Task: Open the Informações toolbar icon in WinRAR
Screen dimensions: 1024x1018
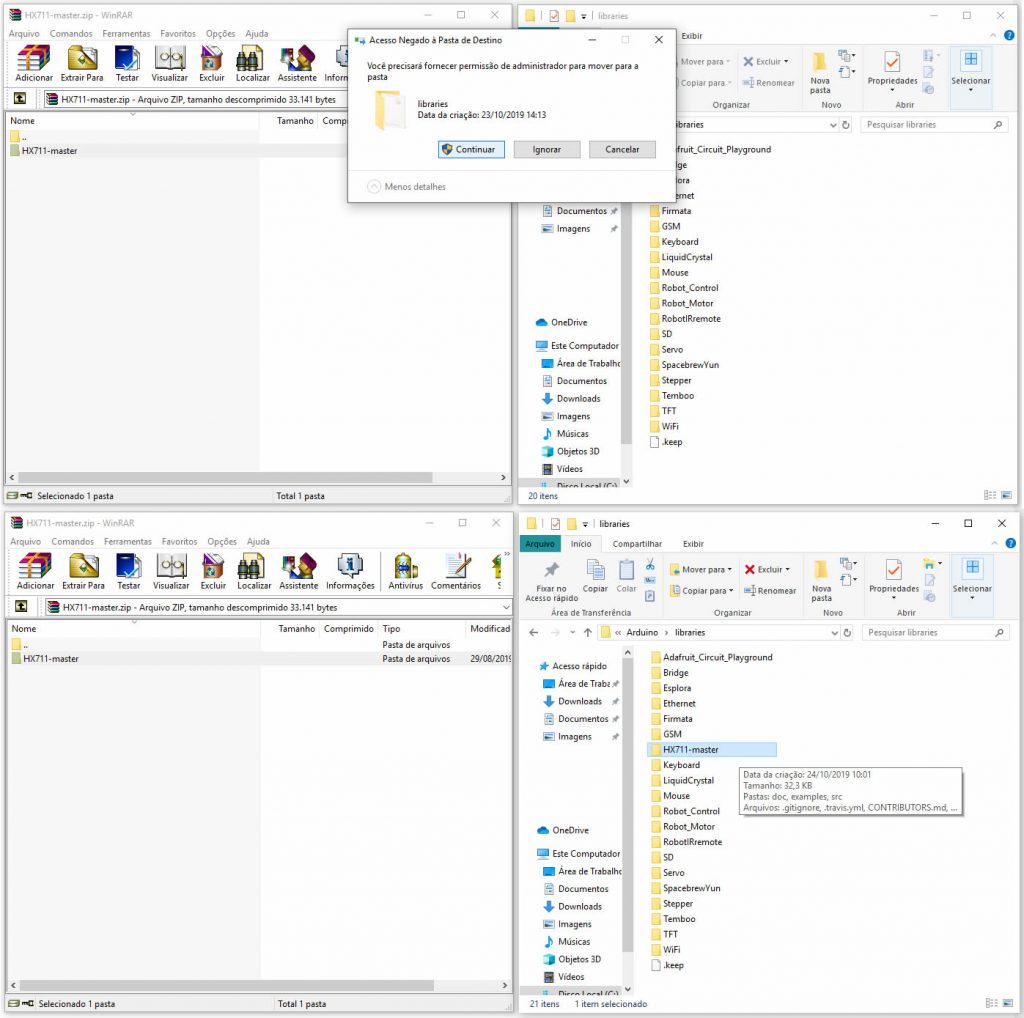Action: coord(350,571)
